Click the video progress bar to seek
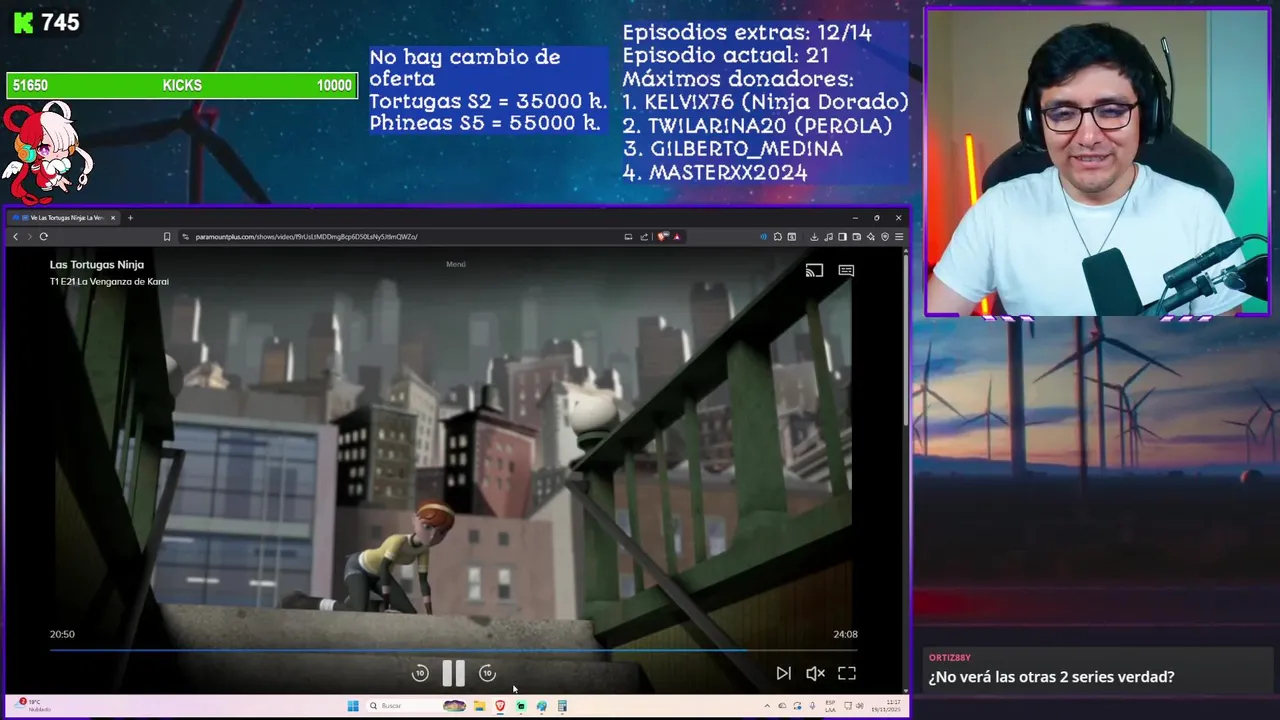The height and width of the screenshot is (720, 1280). (453, 650)
